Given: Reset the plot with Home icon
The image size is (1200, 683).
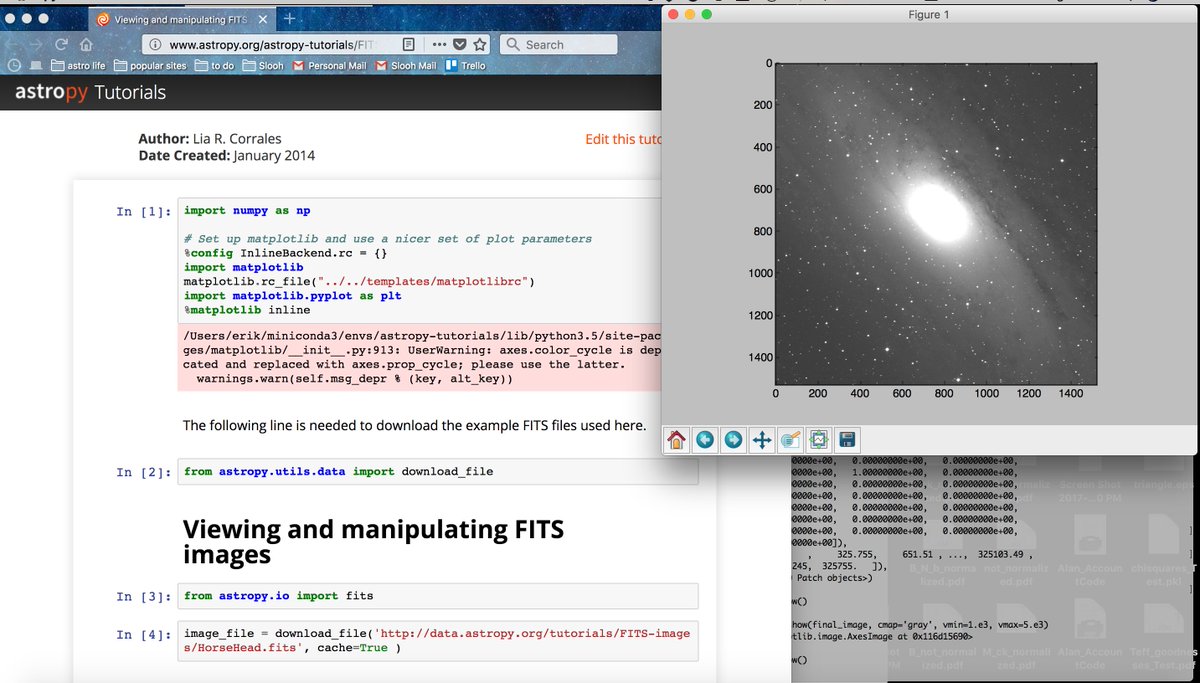Looking at the screenshot, I should click(677, 440).
